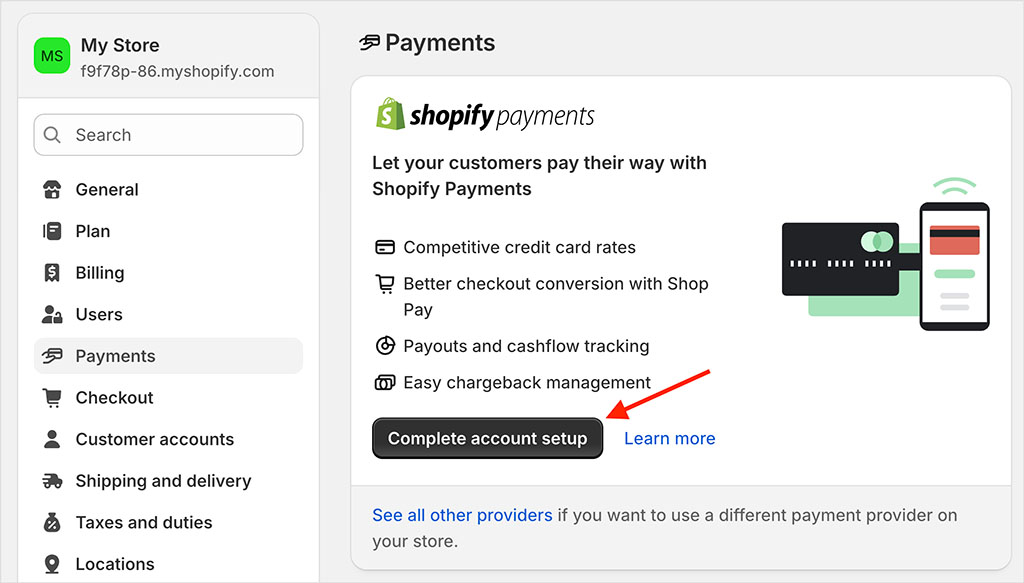Screen dimensions: 1024x583
Task: Click the credit card icon beside competitive rates
Action: tap(382, 247)
